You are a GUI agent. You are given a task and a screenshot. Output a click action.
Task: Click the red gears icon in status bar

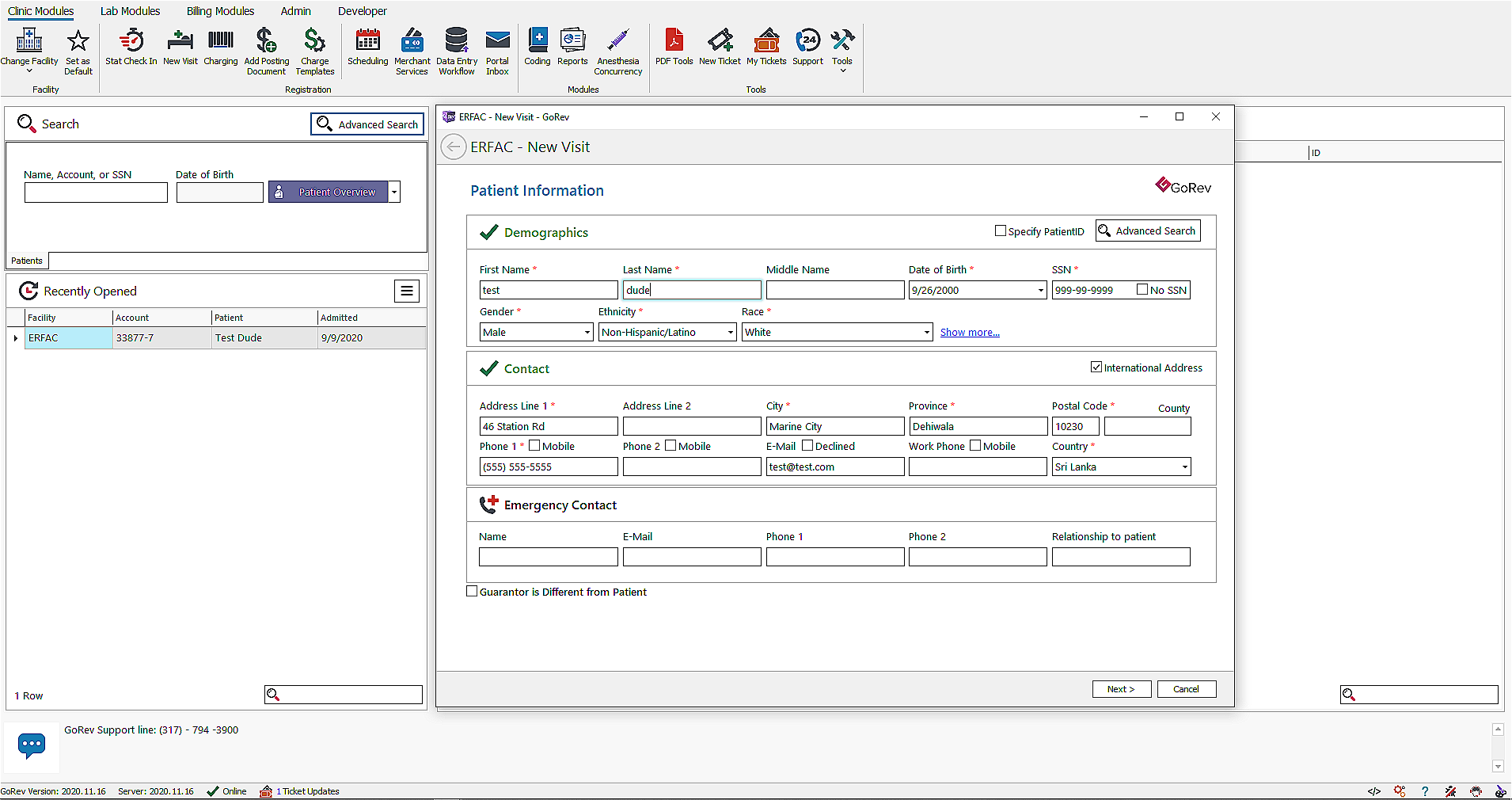[x=1400, y=791]
